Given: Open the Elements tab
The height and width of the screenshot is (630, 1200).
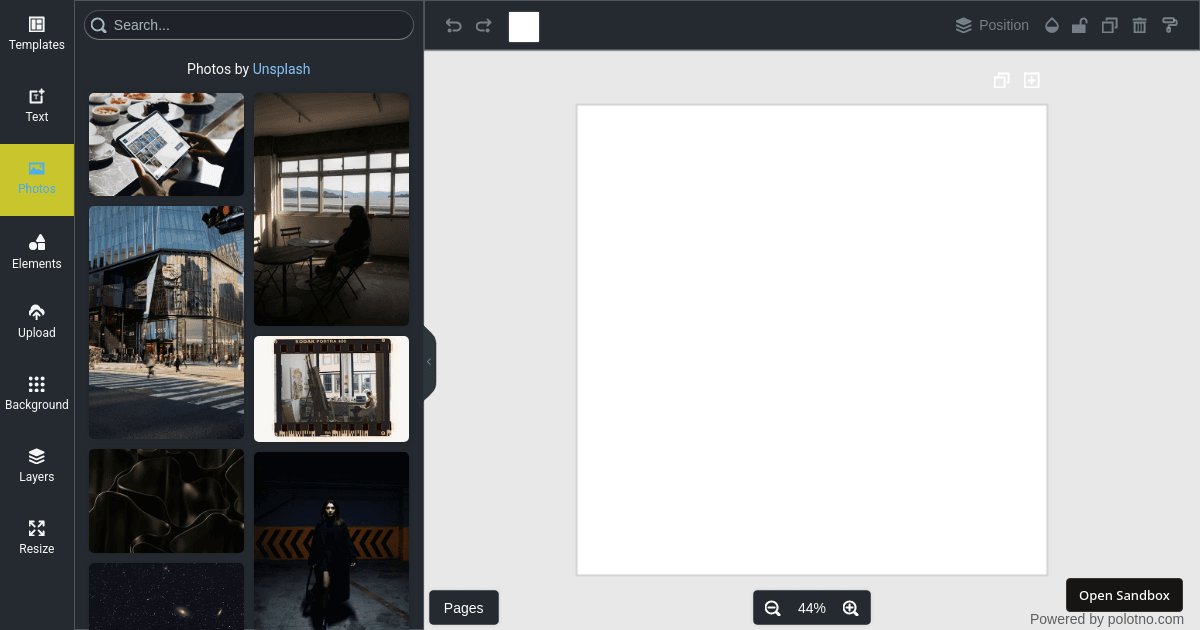Looking at the screenshot, I should pos(37,253).
